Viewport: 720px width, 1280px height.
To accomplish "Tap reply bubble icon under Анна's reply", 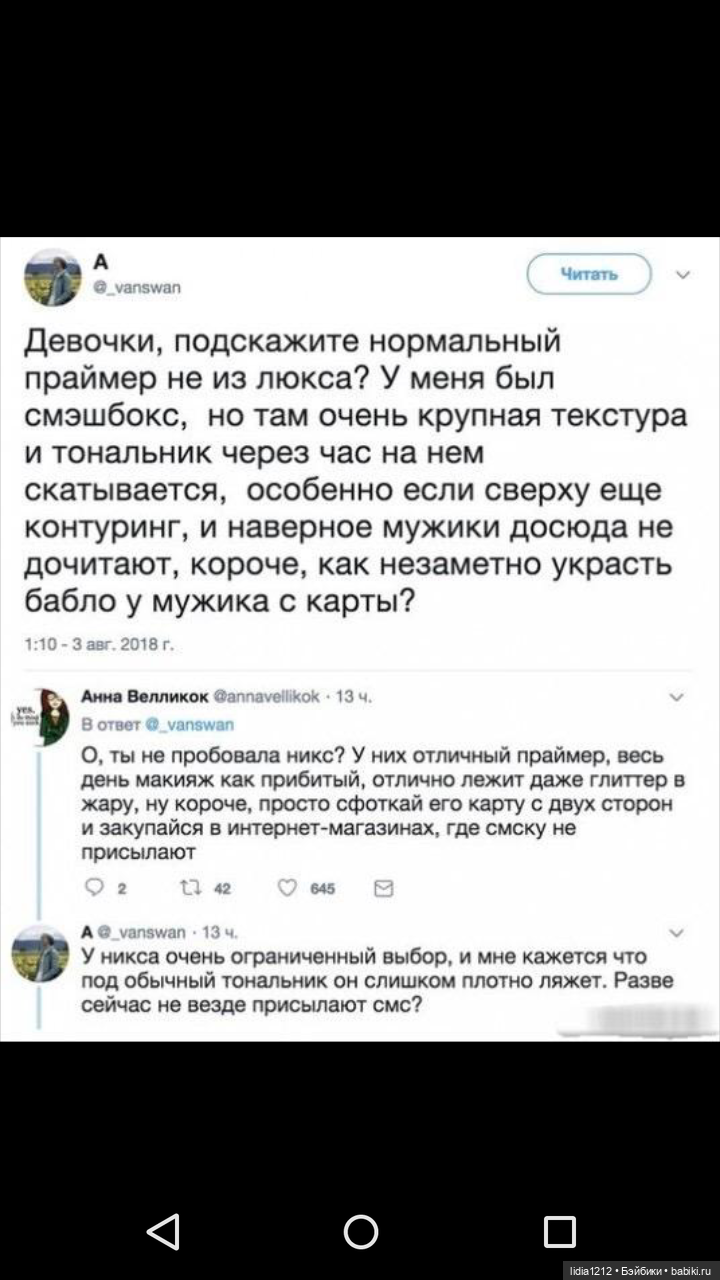I will click(97, 884).
